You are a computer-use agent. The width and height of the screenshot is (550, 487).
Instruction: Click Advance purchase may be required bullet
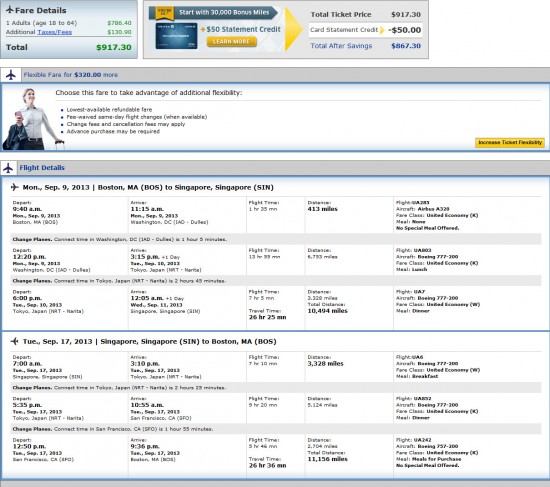(113, 132)
